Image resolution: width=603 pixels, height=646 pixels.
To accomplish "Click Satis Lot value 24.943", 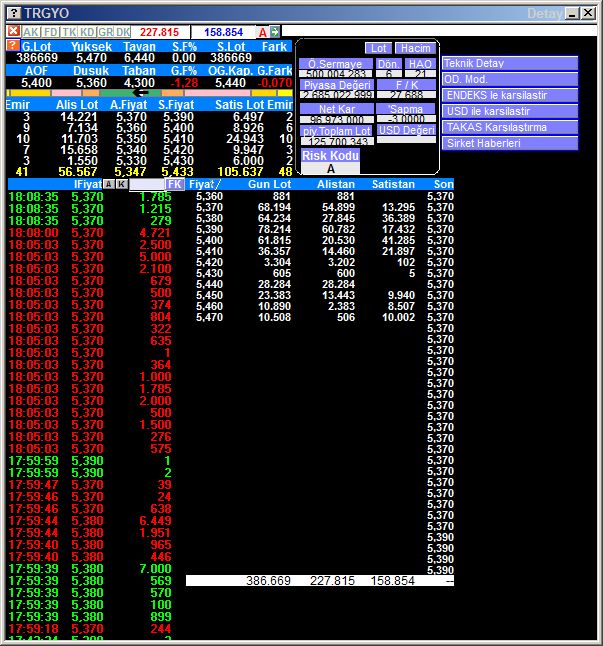I will pyautogui.click(x=245, y=139).
